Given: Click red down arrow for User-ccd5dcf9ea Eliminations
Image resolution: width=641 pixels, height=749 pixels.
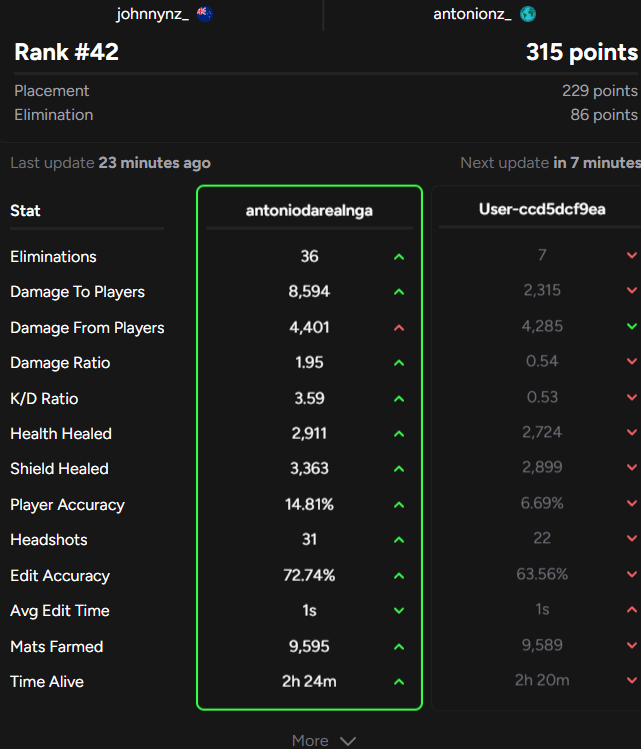Looking at the screenshot, I should 632,256.
